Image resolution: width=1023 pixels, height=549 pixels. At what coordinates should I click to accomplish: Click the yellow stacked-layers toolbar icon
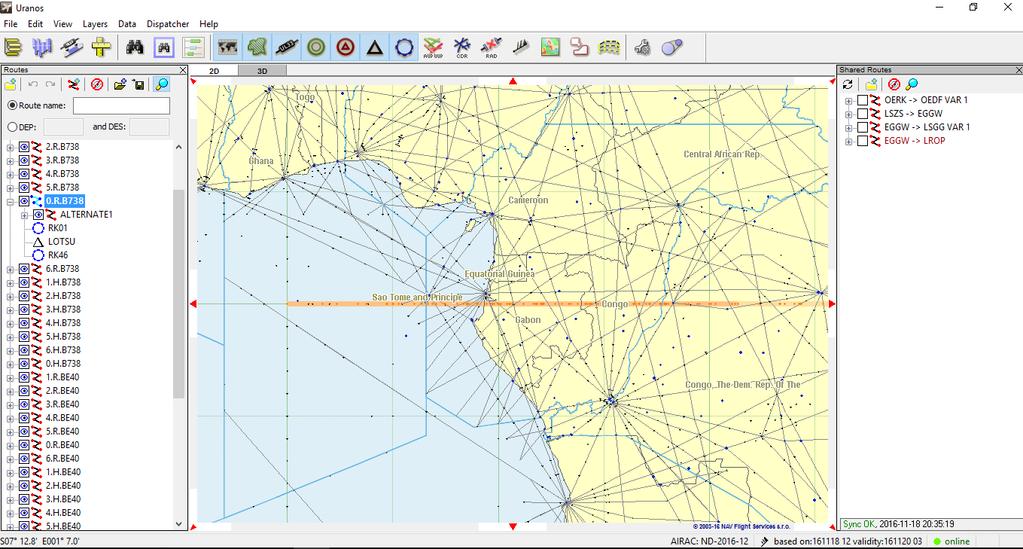[13, 47]
